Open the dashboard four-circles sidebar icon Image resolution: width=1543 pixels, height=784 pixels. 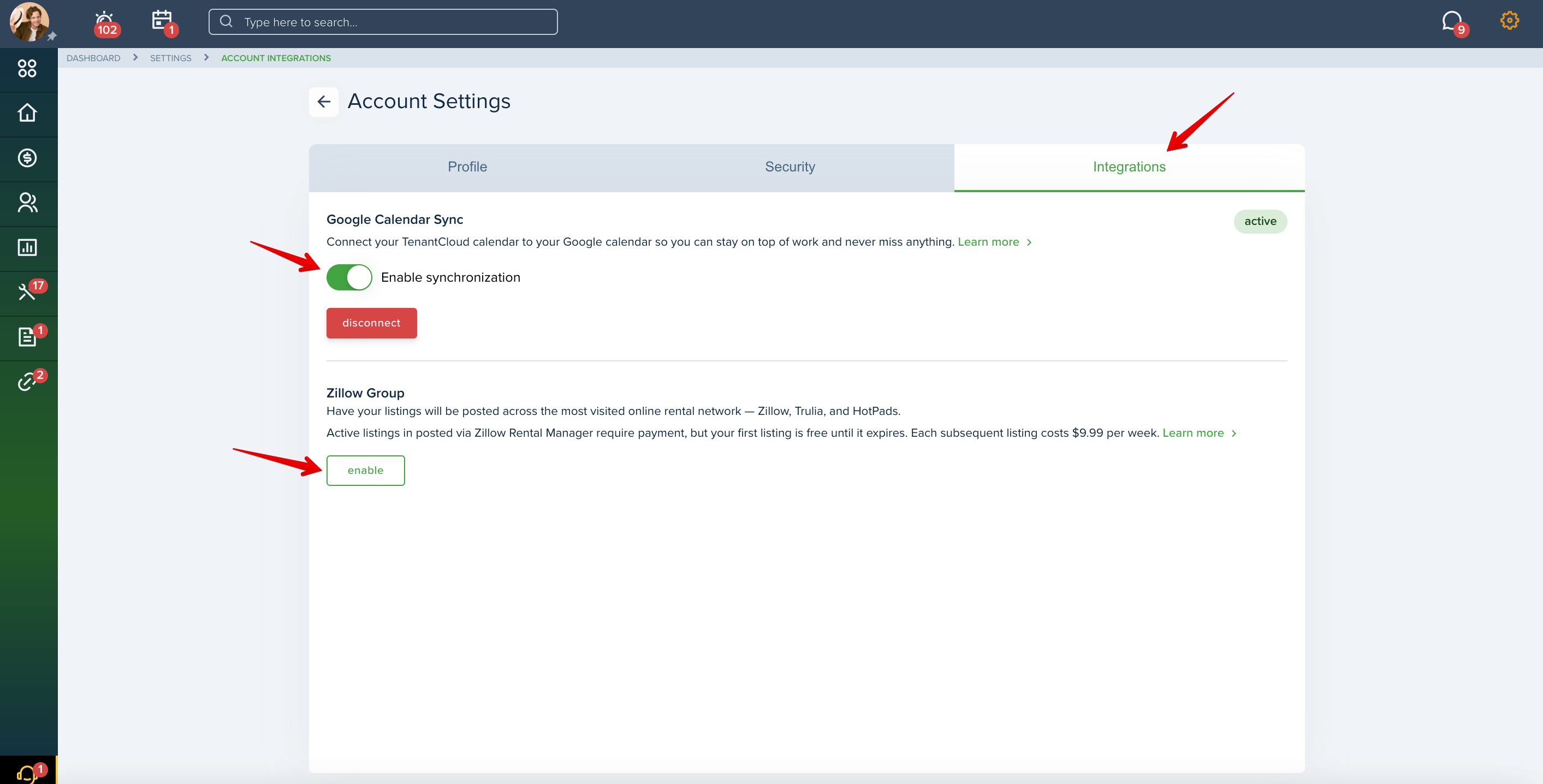[x=27, y=69]
